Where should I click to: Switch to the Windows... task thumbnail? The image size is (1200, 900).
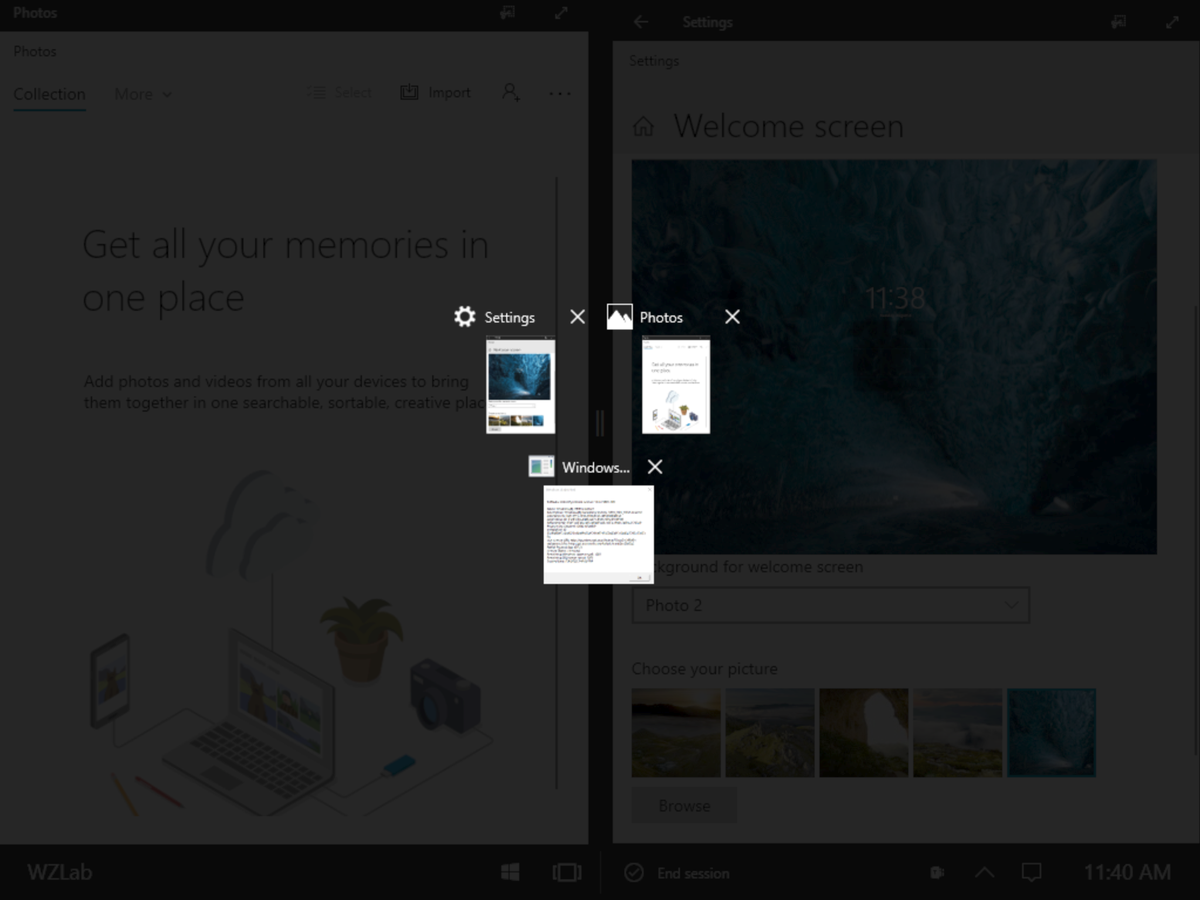tap(598, 534)
